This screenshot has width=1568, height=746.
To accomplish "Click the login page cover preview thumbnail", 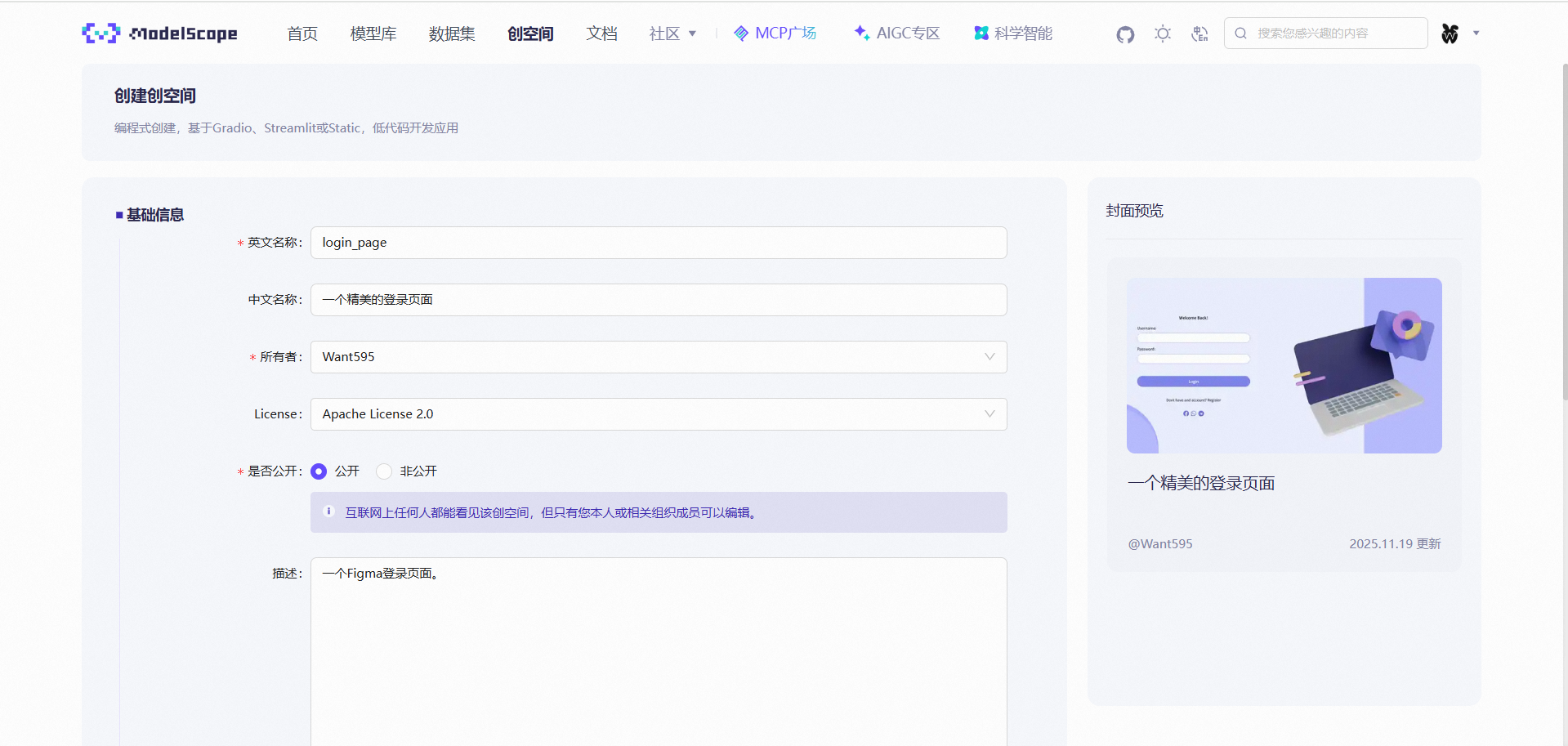I will point(1284,364).
